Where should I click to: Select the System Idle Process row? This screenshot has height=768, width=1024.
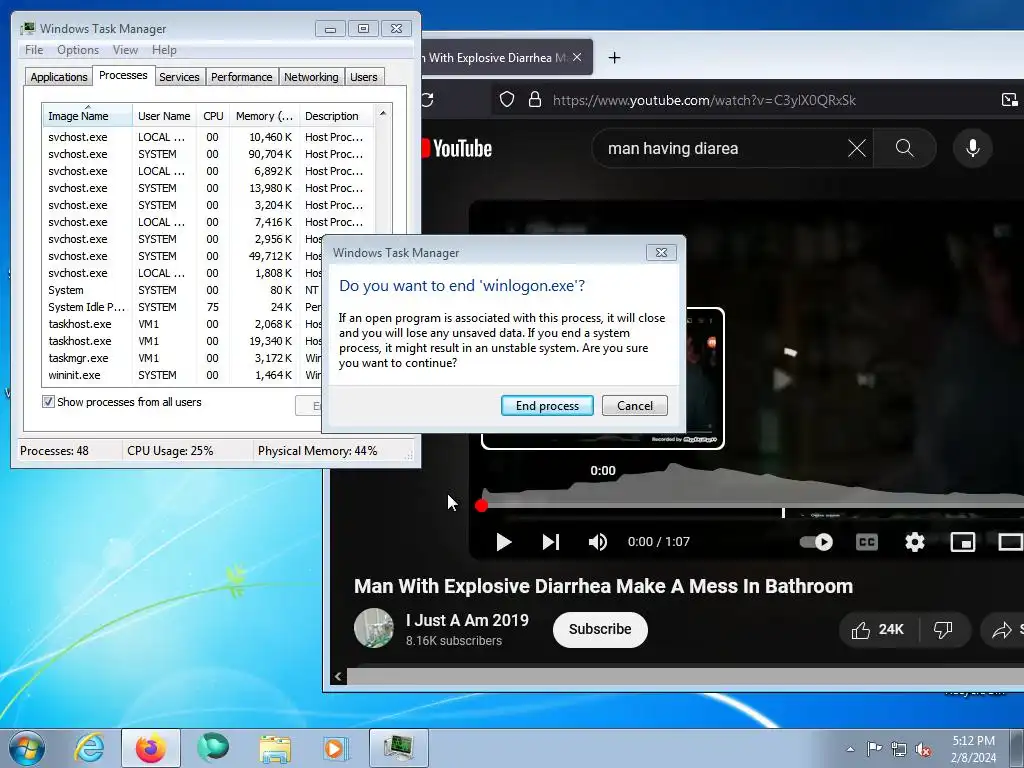(x=183, y=307)
